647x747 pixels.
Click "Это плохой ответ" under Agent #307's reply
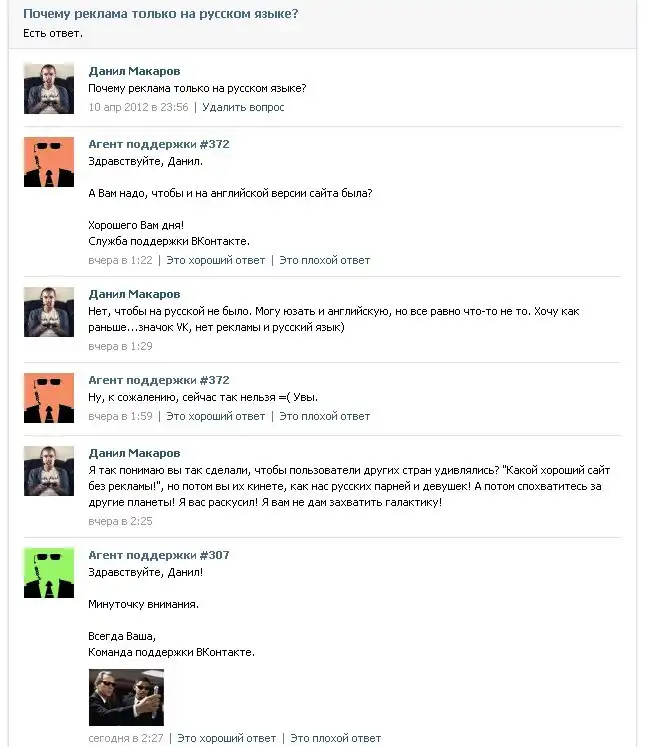click(335, 739)
